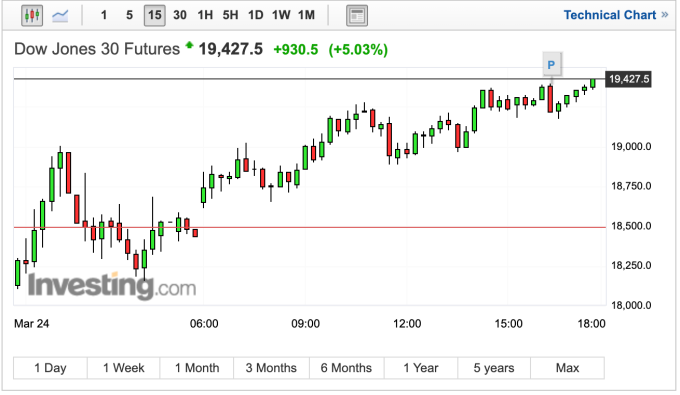Show the 1 Month range
This screenshot has height=395, width=680.
point(197,368)
